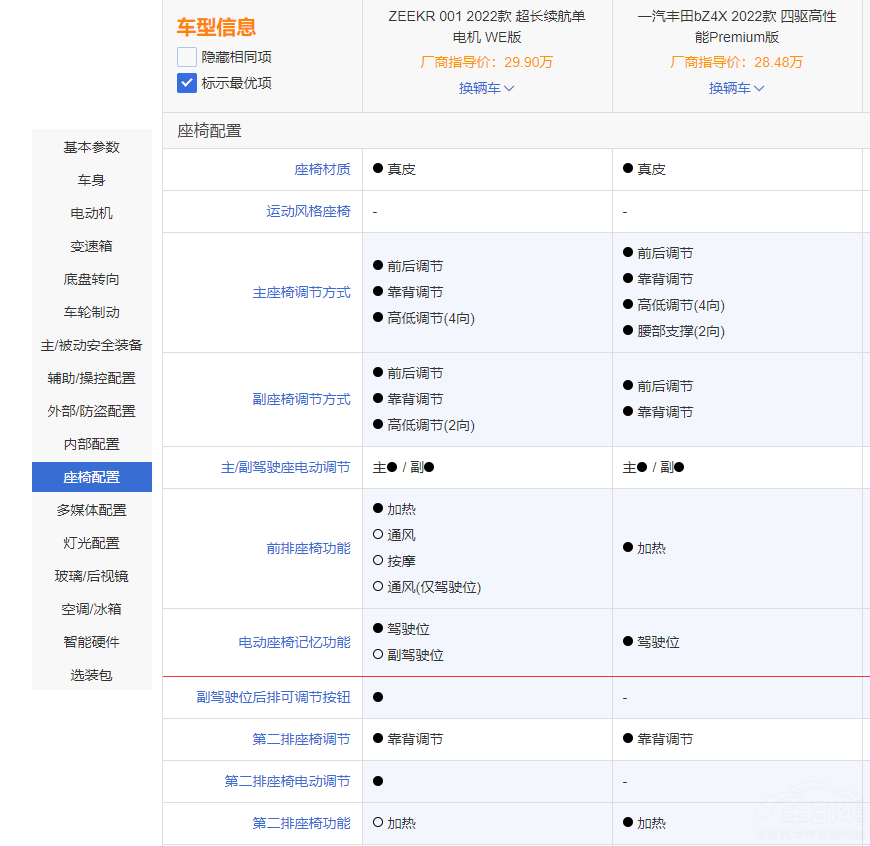Jump to 多媒体配置 section

pyautogui.click(x=92, y=510)
